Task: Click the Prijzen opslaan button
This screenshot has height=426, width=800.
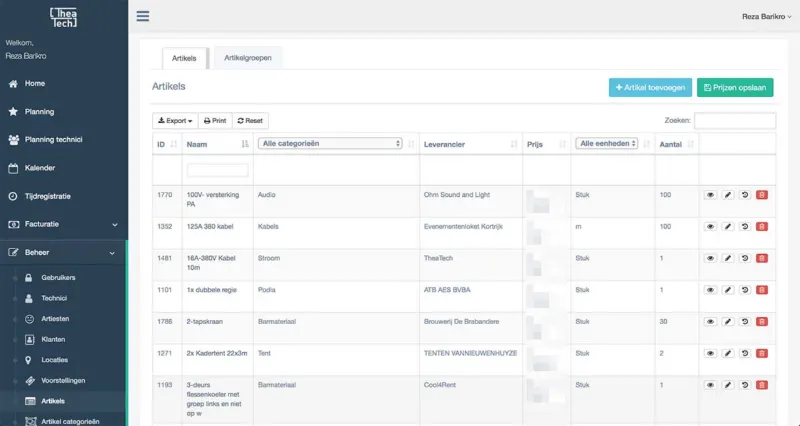Action: coord(735,87)
